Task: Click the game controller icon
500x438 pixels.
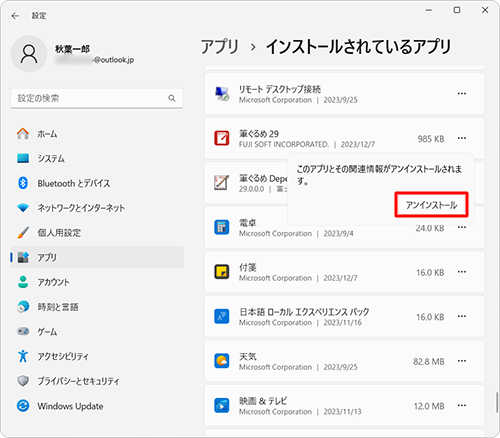Action: [x=23, y=331]
